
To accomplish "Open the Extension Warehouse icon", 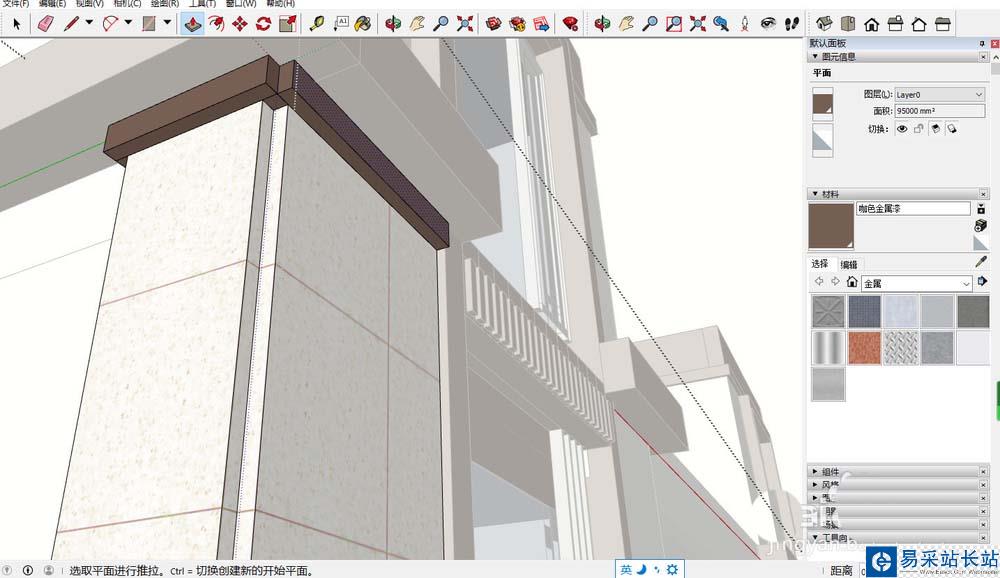I will click(517, 24).
